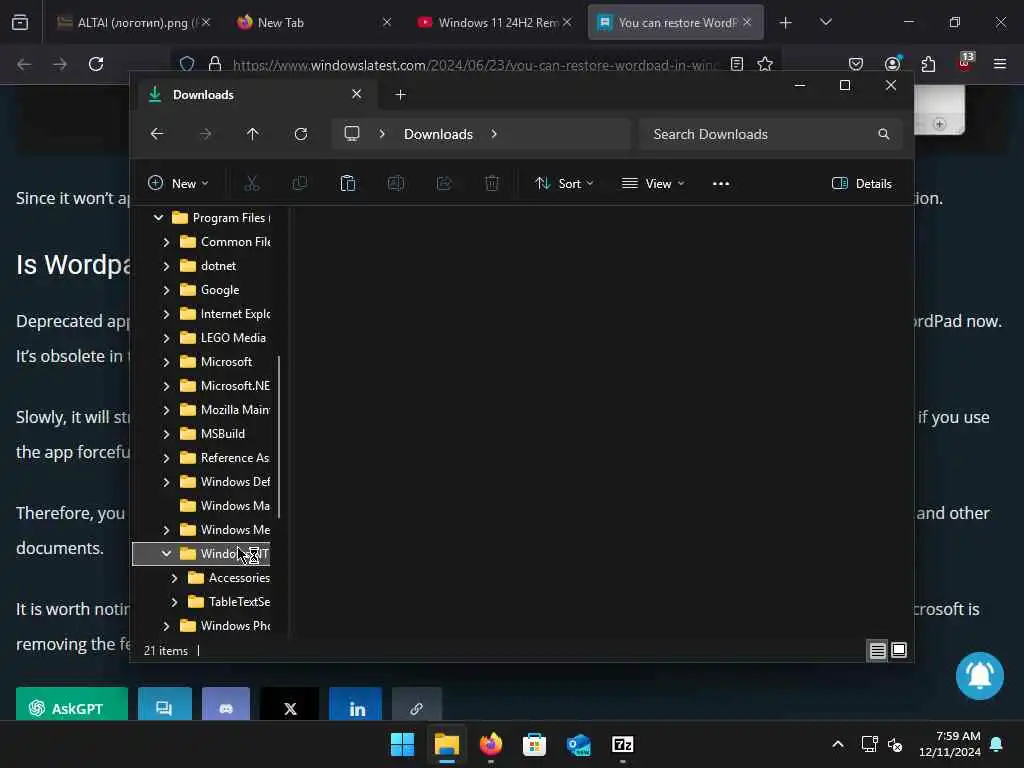Viewport: 1024px width, 768px height.
Task: Bookmark this page with the star icon
Action: [x=765, y=64]
